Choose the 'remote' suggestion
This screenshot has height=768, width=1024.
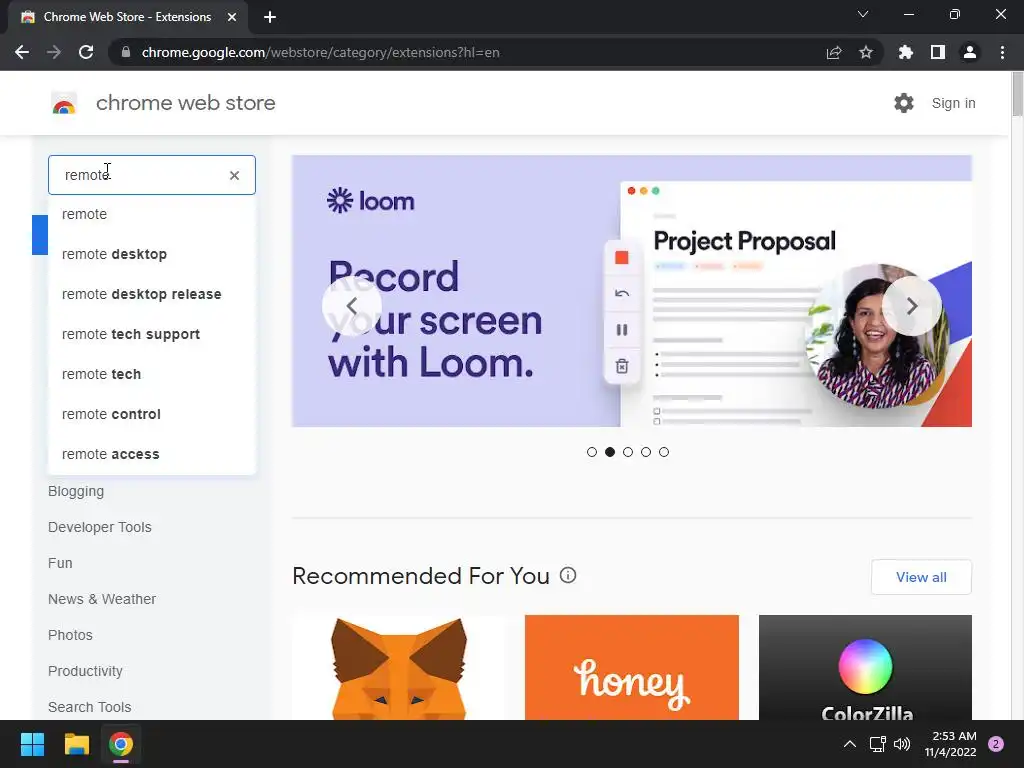tap(152, 214)
